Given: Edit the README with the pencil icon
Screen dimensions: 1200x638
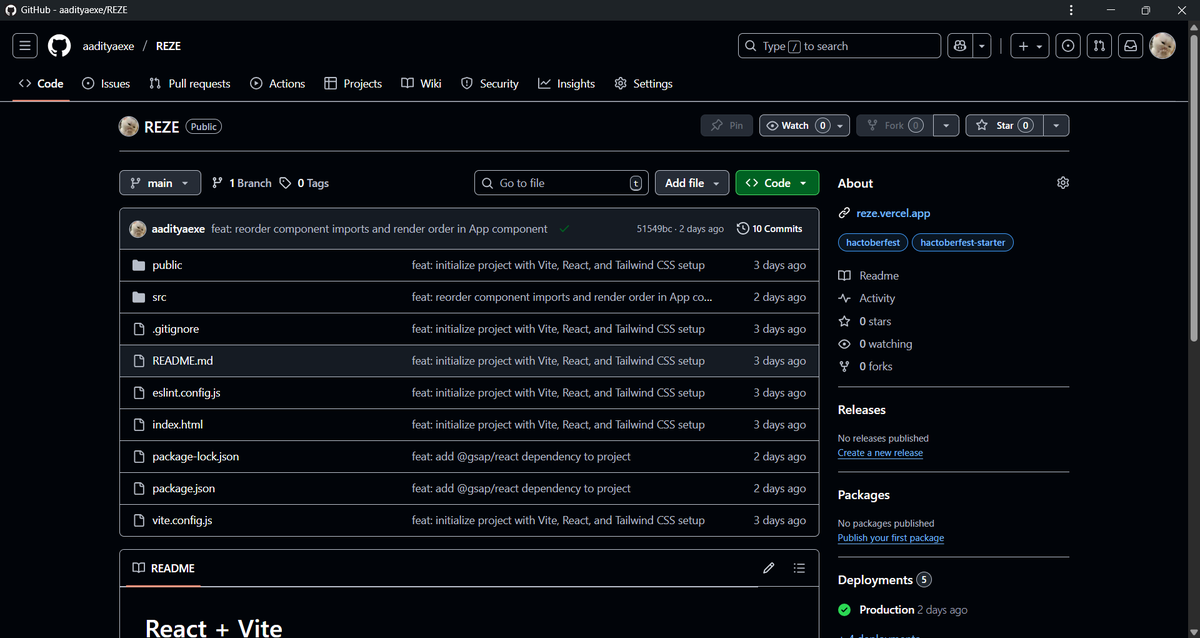Looking at the screenshot, I should (x=768, y=568).
